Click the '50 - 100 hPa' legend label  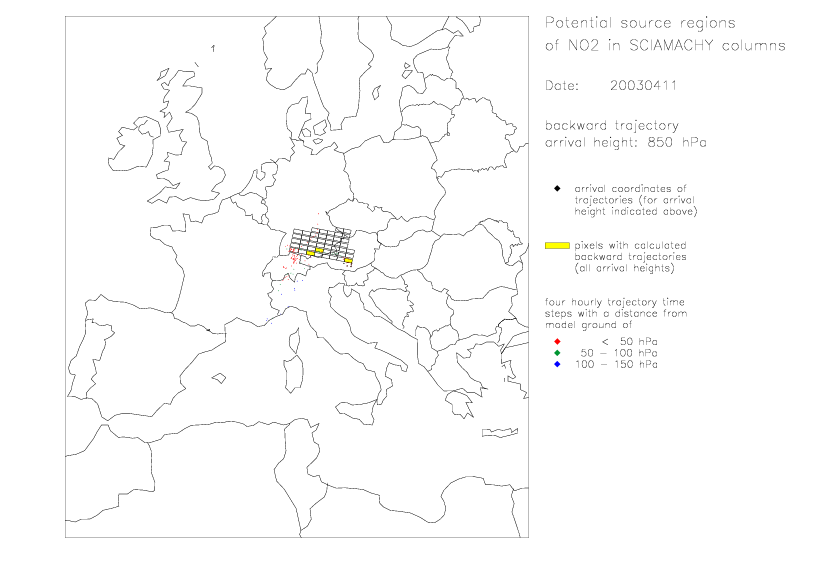point(619,353)
